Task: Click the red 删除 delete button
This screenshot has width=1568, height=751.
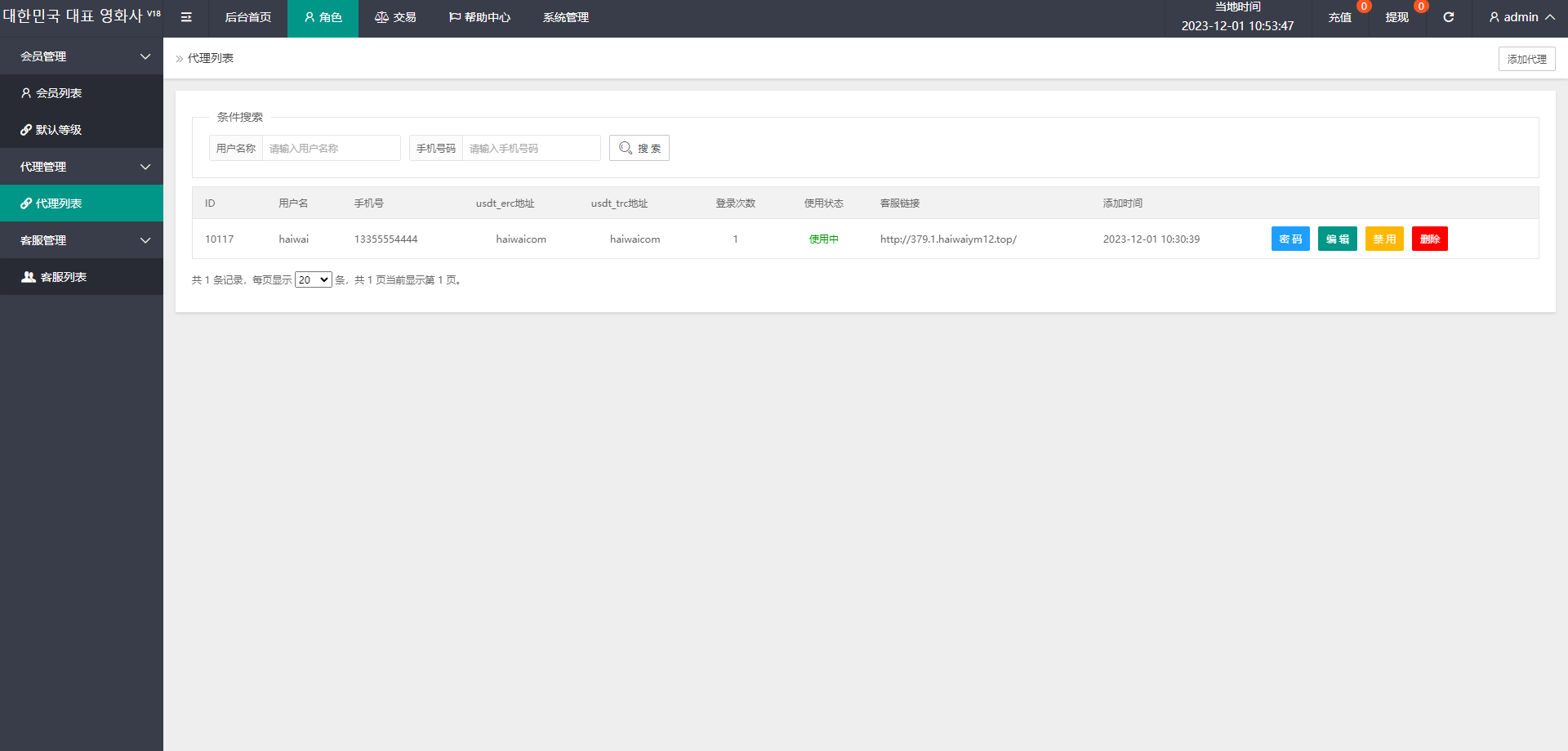Action: [x=1429, y=239]
